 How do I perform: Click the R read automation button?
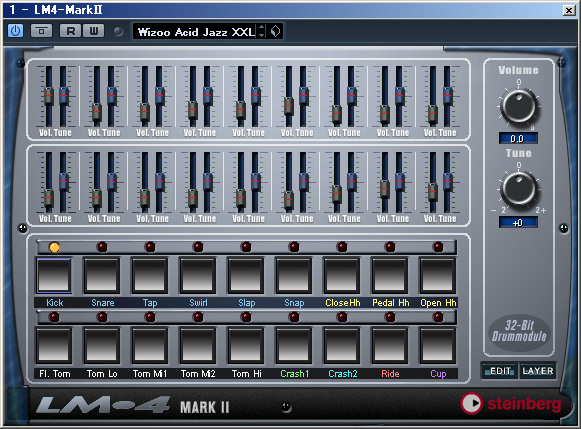70,31
